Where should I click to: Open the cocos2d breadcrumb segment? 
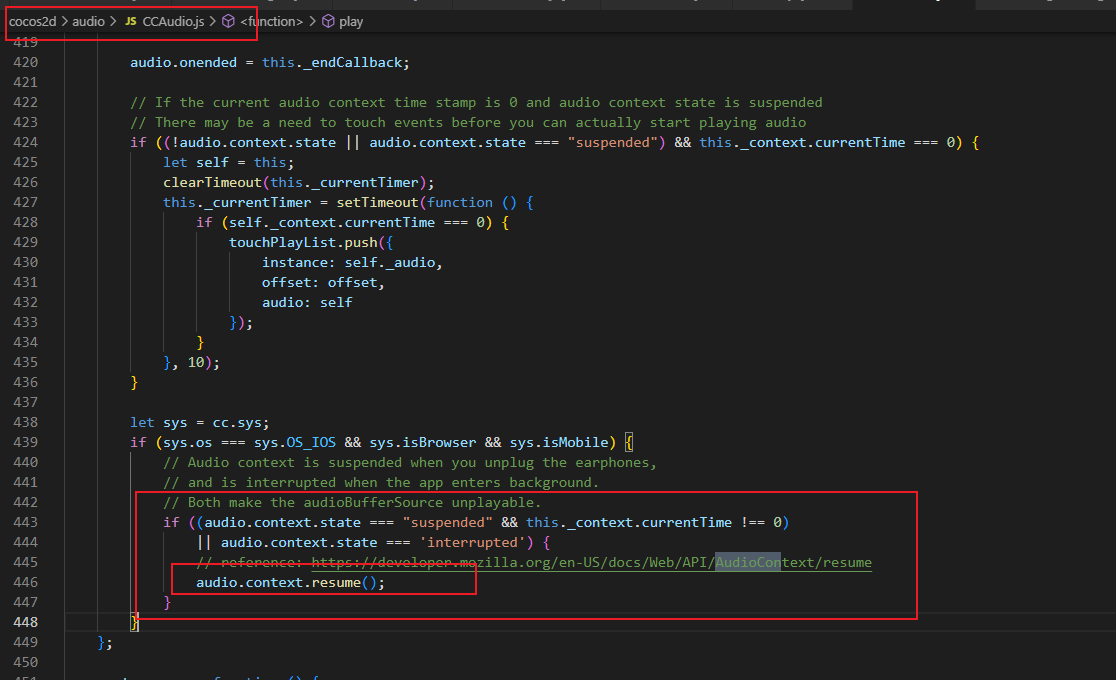[x=33, y=21]
